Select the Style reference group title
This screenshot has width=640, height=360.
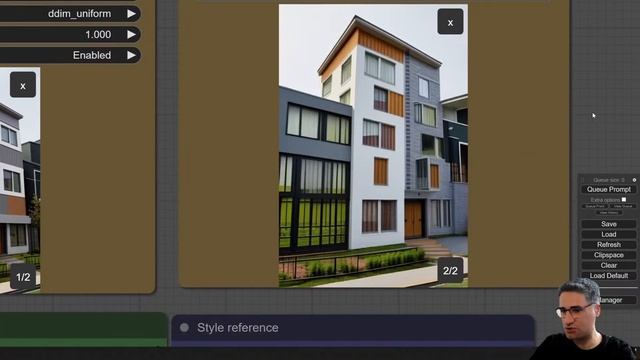click(x=238, y=328)
